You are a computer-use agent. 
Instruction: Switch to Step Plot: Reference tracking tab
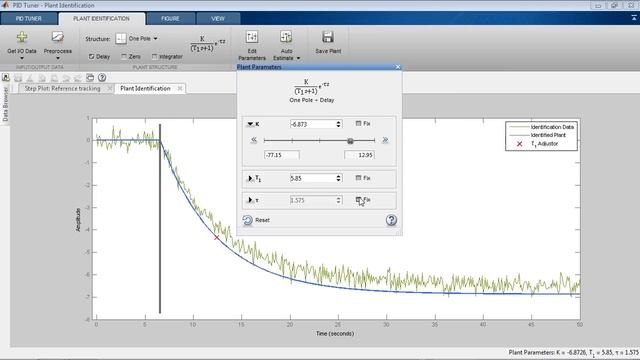tap(62, 88)
